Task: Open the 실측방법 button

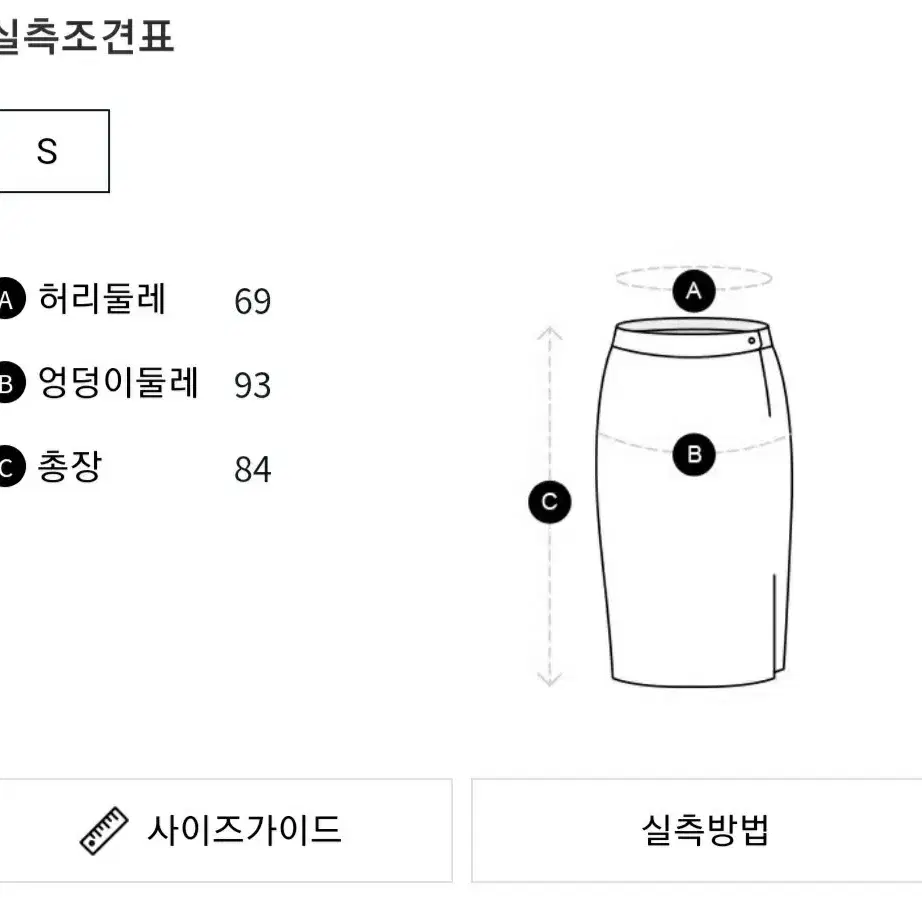Action: 697,830
